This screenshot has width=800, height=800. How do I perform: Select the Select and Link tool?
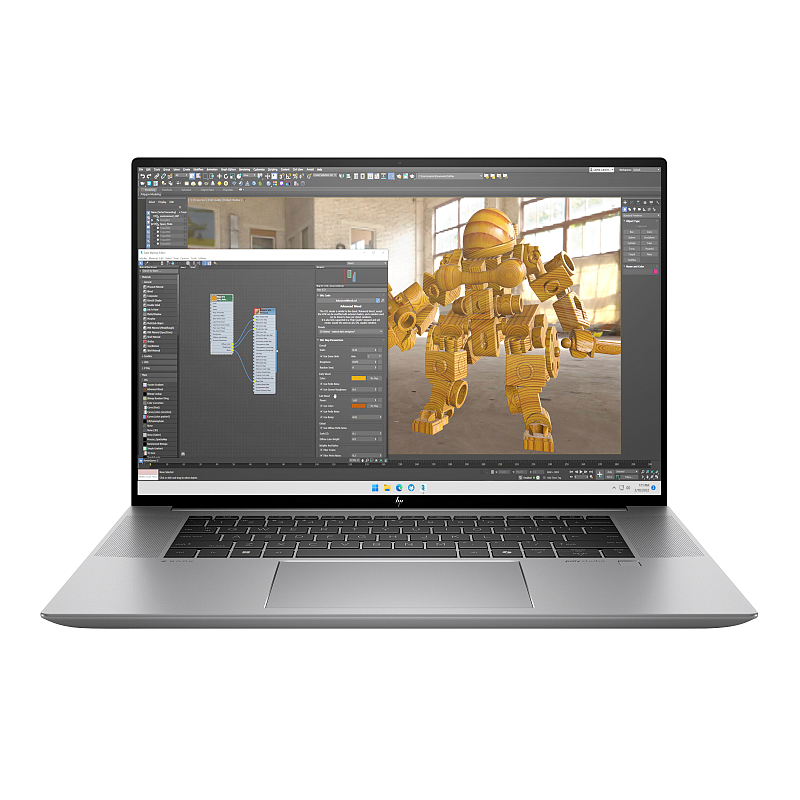coord(157,177)
